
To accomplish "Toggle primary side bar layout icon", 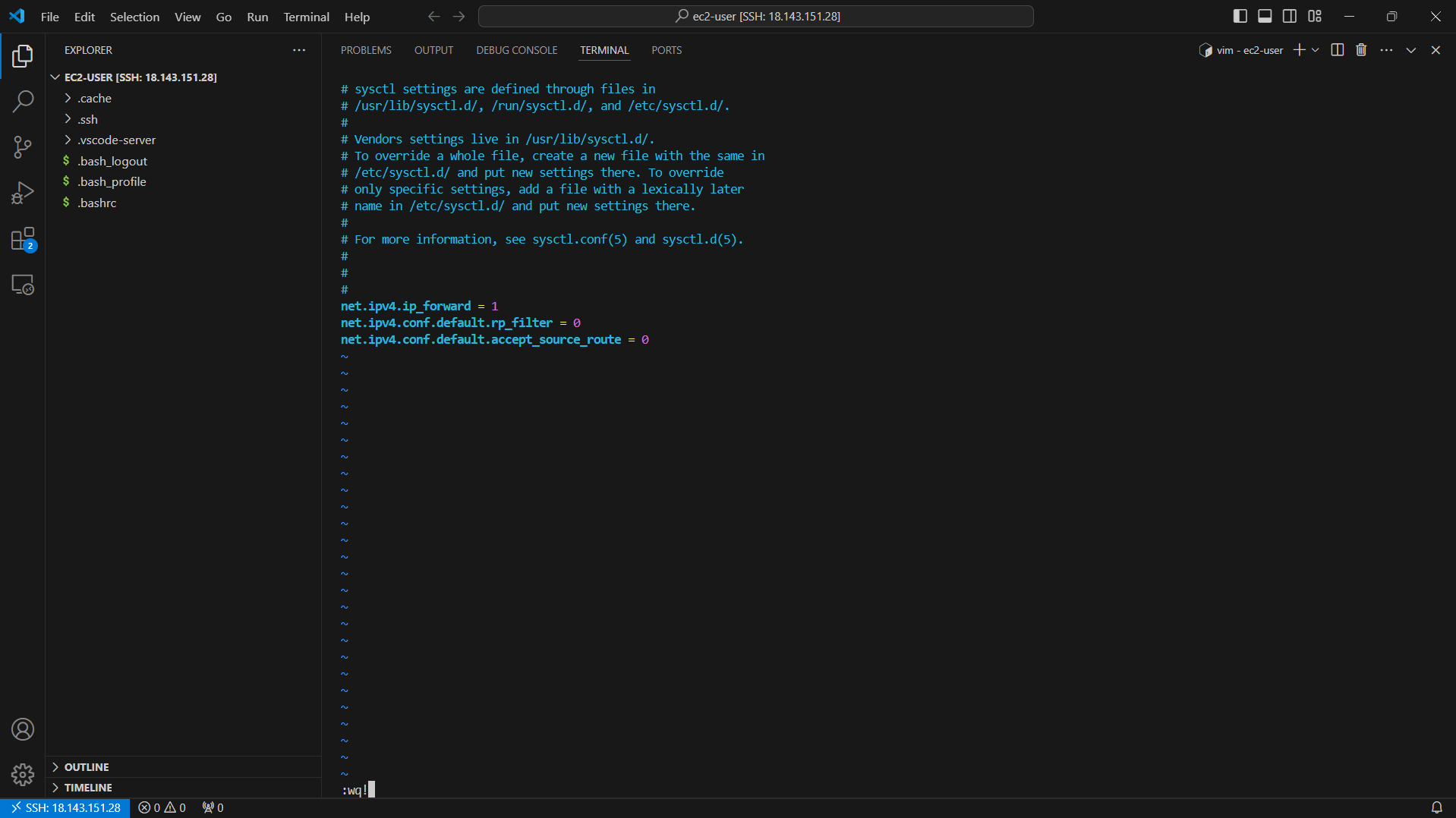I will pyautogui.click(x=1240, y=16).
